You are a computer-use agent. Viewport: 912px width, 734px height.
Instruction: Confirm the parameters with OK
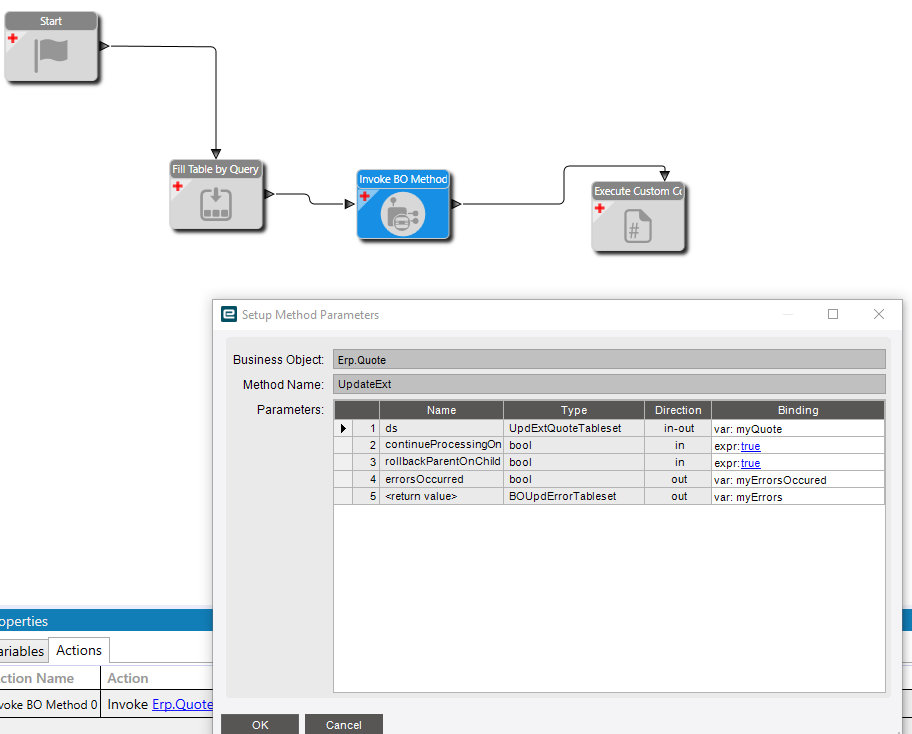[260, 725]
